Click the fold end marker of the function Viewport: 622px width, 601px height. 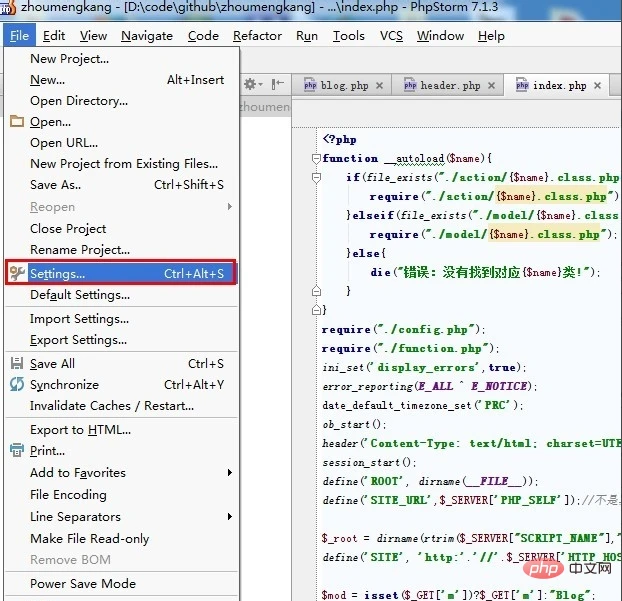pos(316,309)
